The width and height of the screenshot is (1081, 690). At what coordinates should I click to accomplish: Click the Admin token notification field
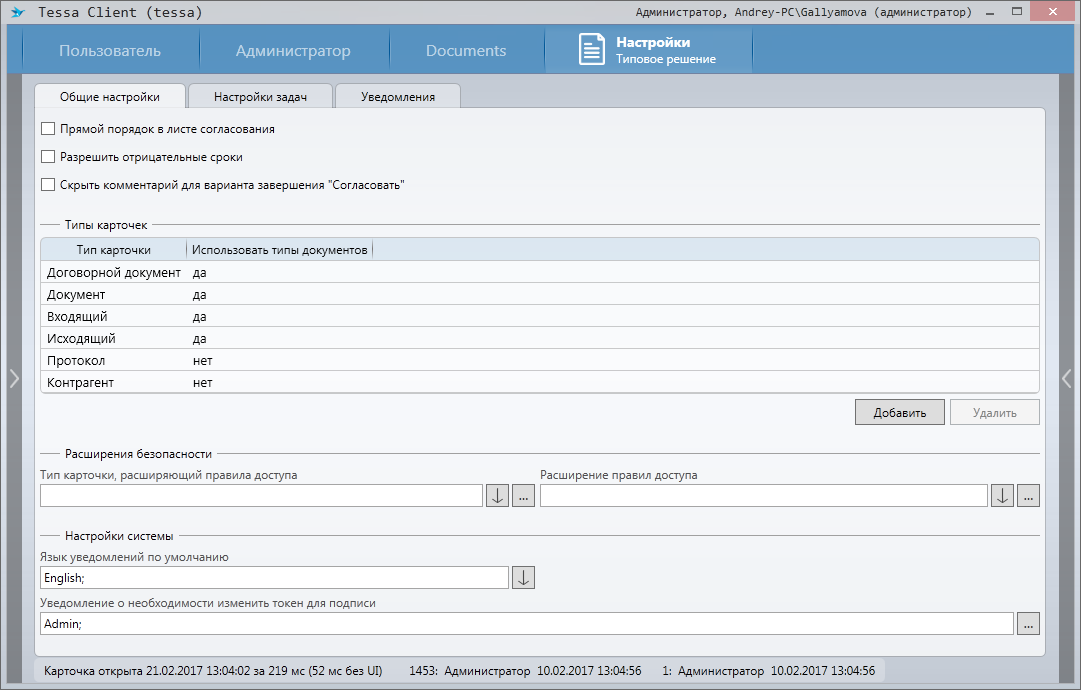coord(526,623)
